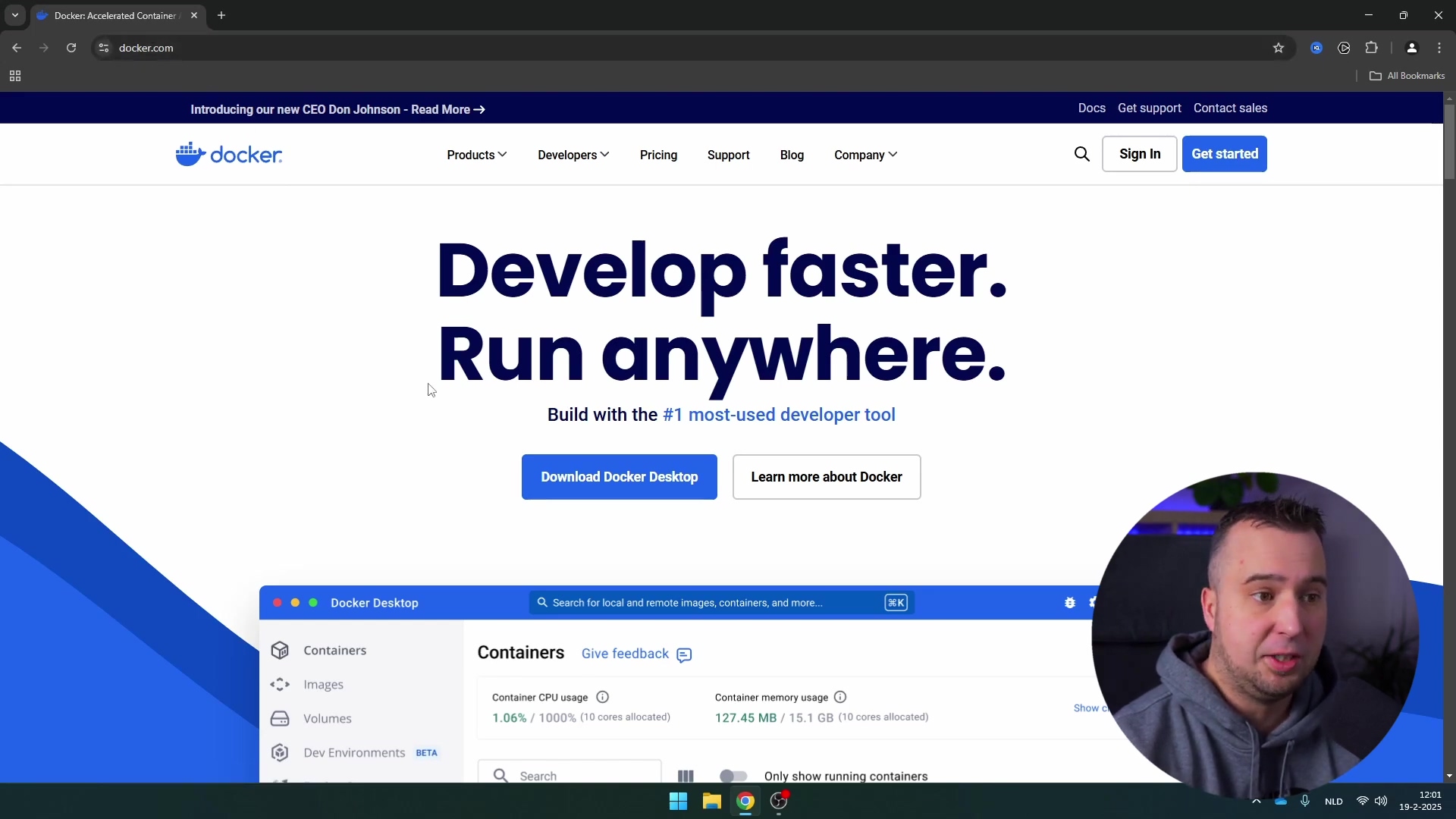The height and width of the screenshot is (819, 1456).
Task: Click the Get started button
Action: (x=1224, y=154)
